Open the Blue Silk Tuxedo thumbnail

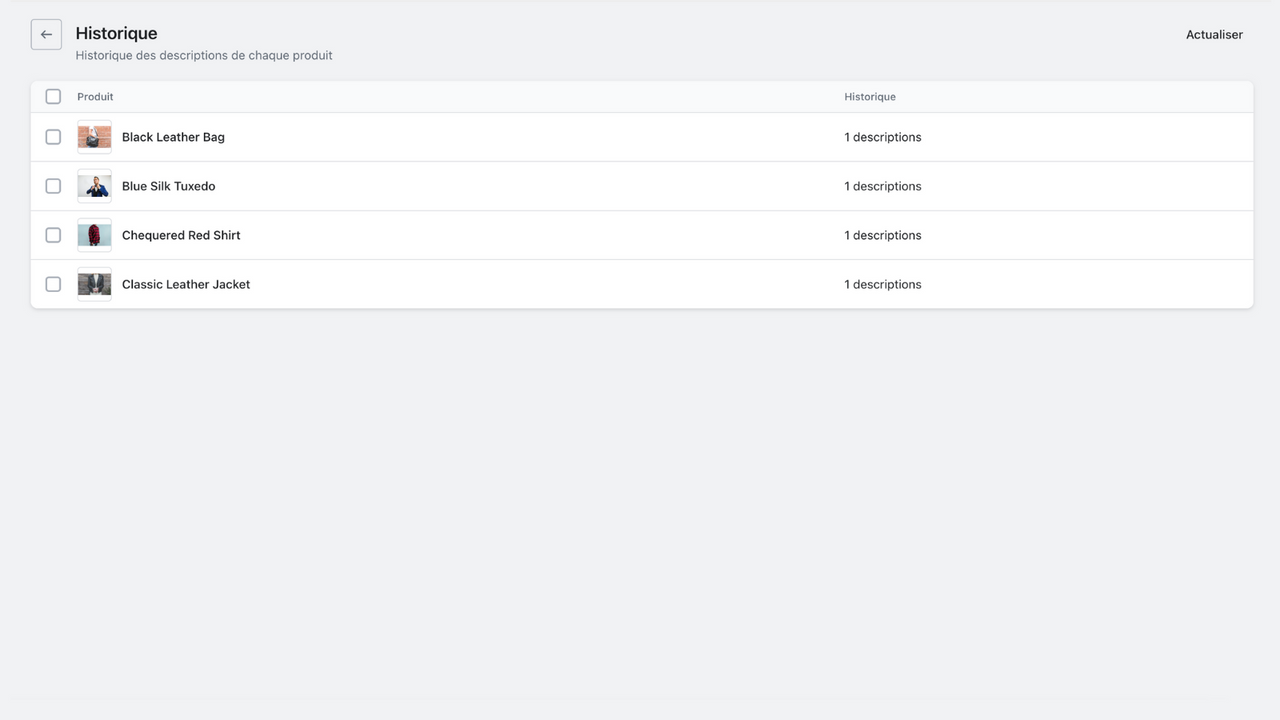(x=94, y=186)
